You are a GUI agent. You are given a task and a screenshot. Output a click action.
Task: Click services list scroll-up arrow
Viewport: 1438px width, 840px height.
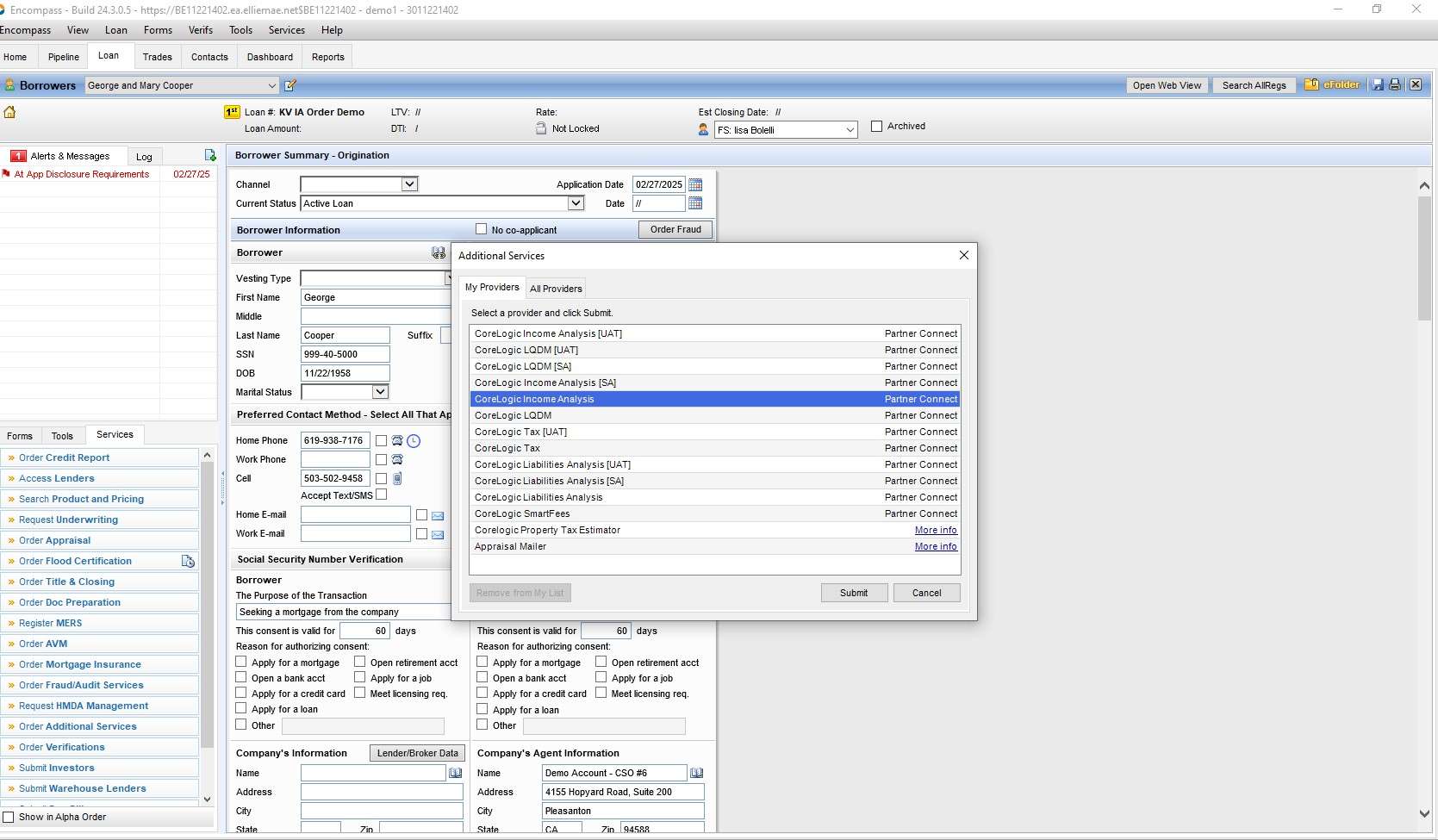pyautogui.click(x=207, y=455)
